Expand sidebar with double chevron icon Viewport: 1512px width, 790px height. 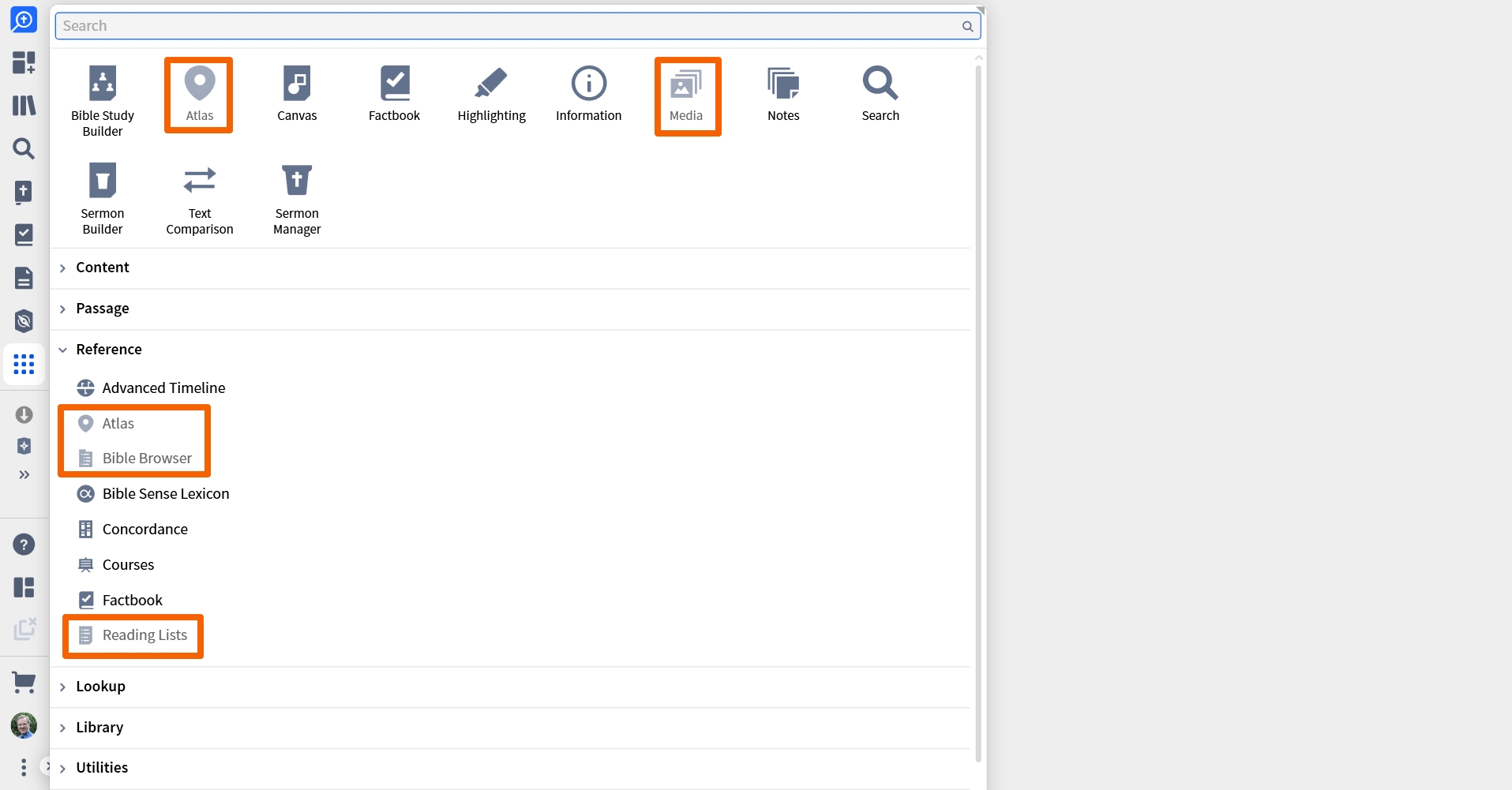[x=24, y=474]
